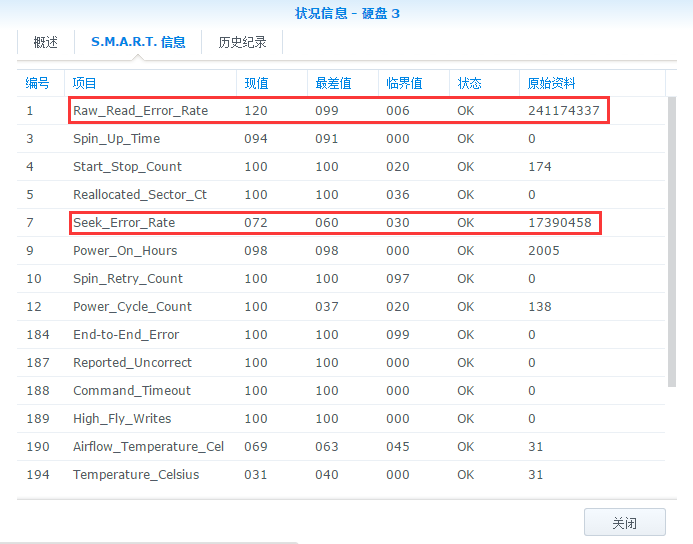Click the 临界值 column header
Screen dimensions: 693x544
coord(414,83)
